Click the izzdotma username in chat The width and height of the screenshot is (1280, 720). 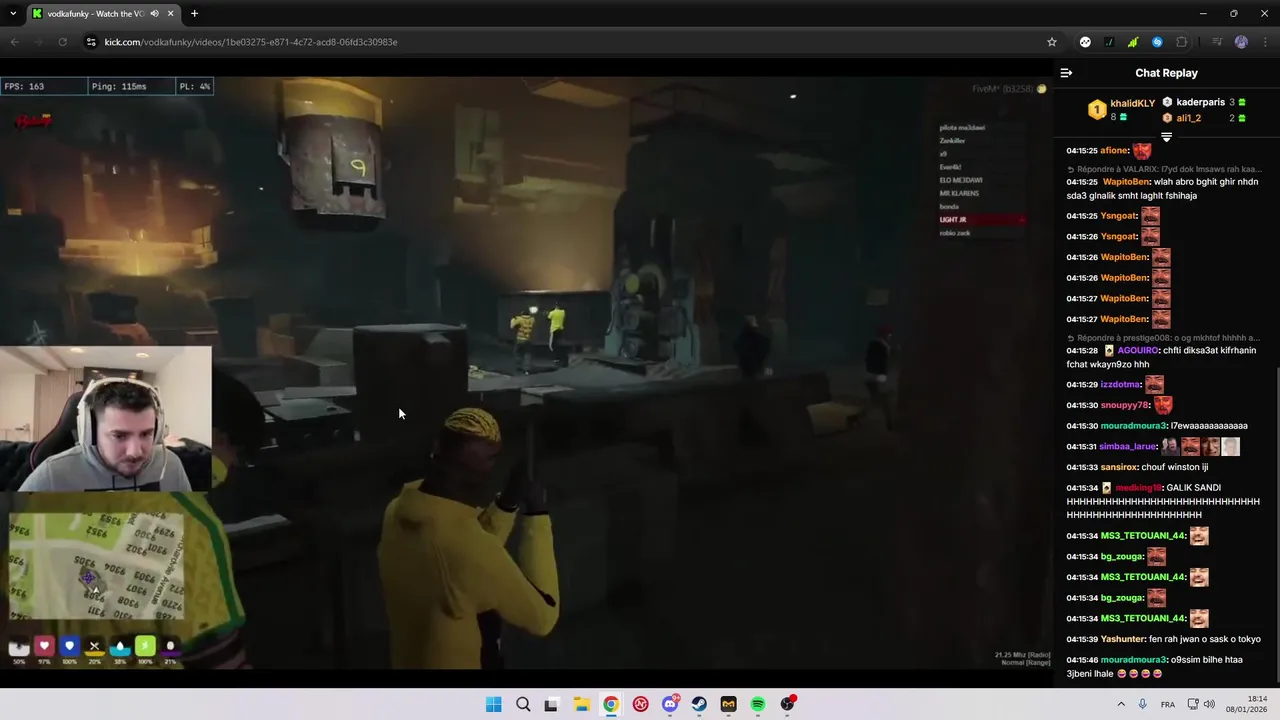point(1120,385)
